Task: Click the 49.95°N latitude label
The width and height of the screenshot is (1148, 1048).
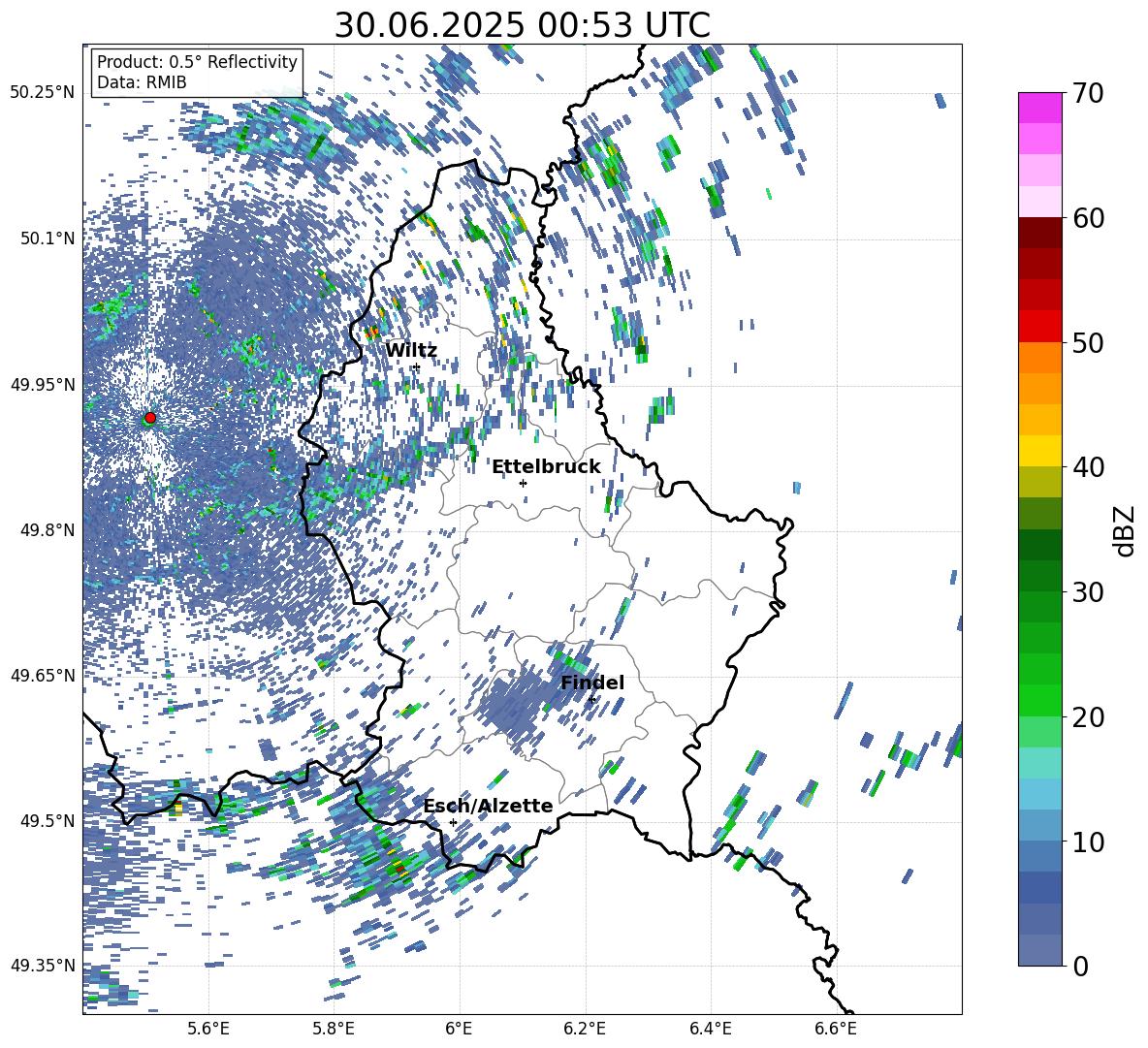Action: [42, 384]
